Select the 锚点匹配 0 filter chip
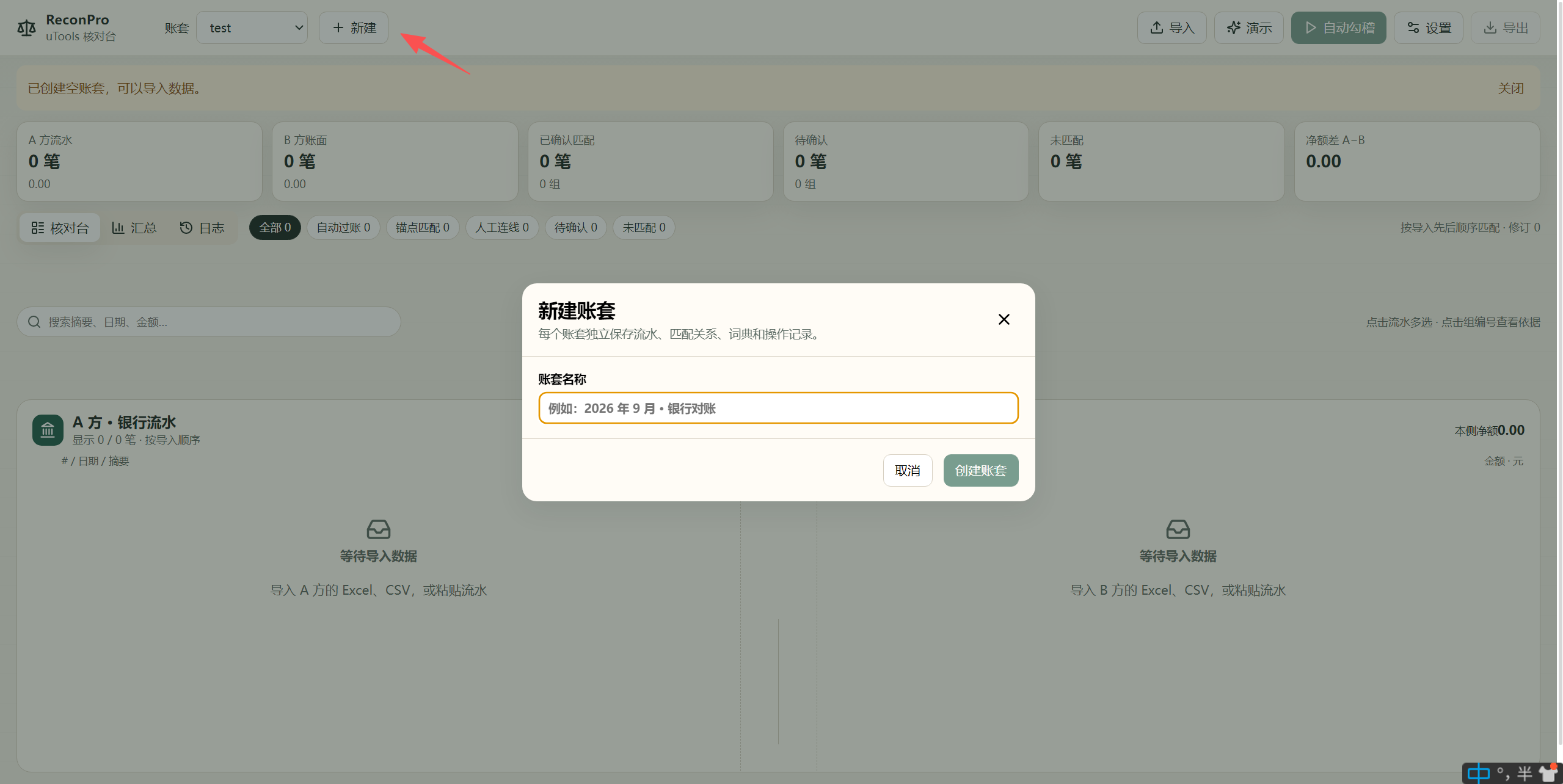The image size is (1563, 784). click(x=423, y=228)
